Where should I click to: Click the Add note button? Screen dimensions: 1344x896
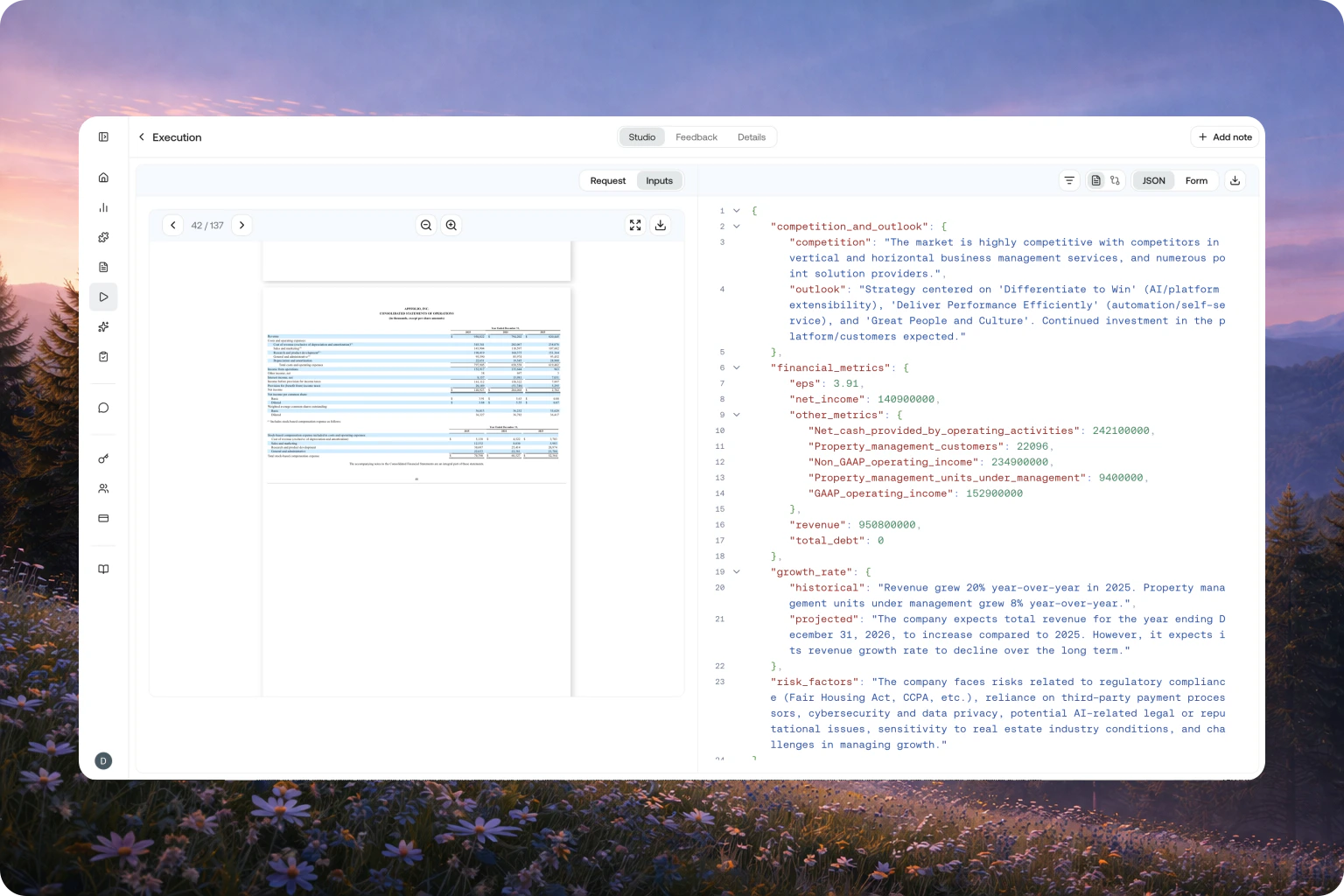coord(1225,137)
